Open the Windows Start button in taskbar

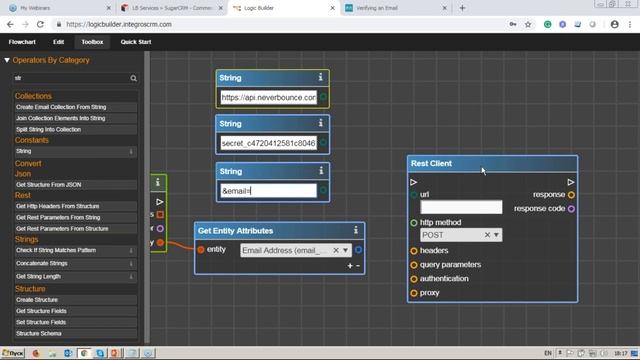(13, 353)
